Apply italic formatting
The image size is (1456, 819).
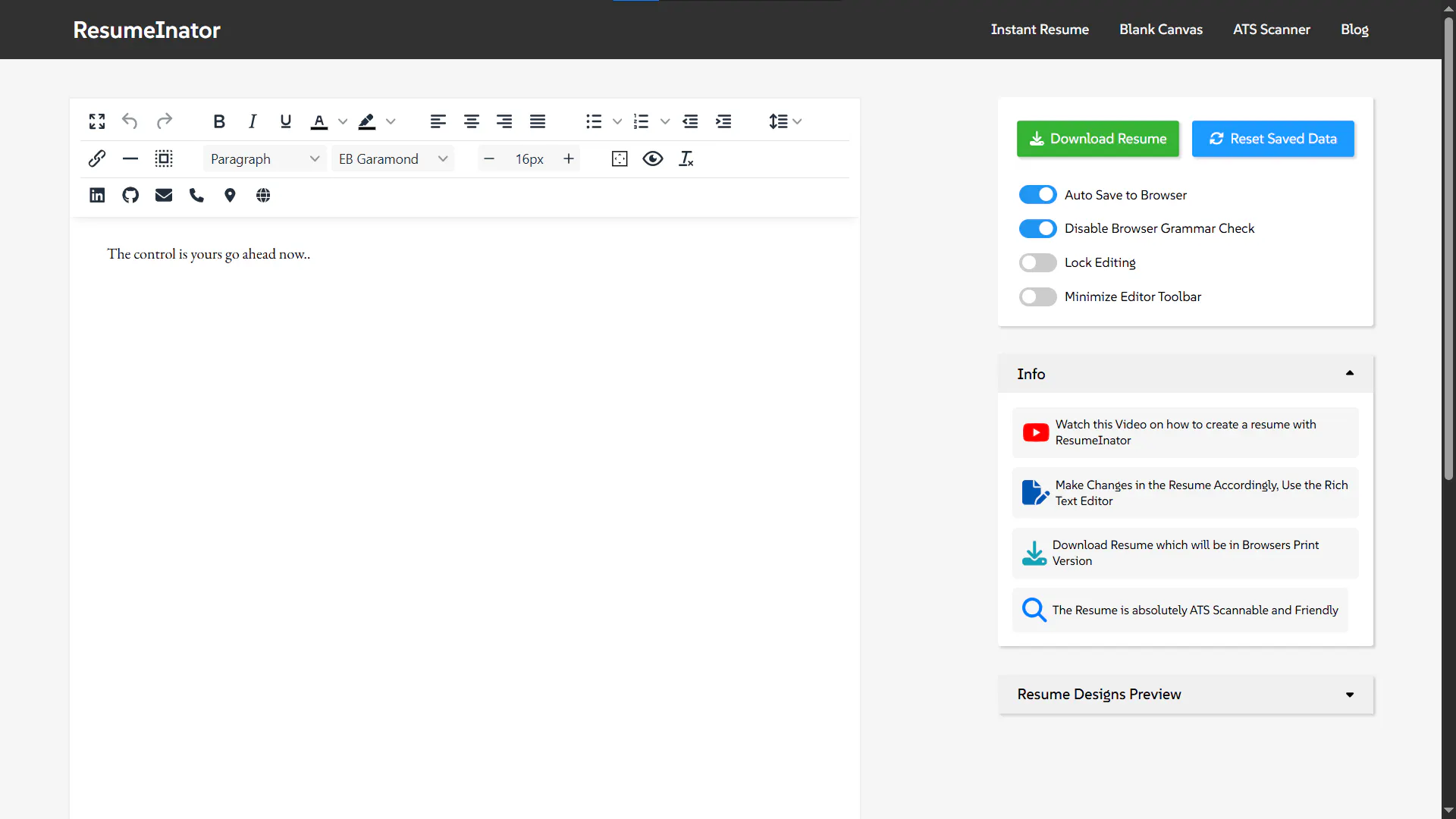(x=253, y=121)
